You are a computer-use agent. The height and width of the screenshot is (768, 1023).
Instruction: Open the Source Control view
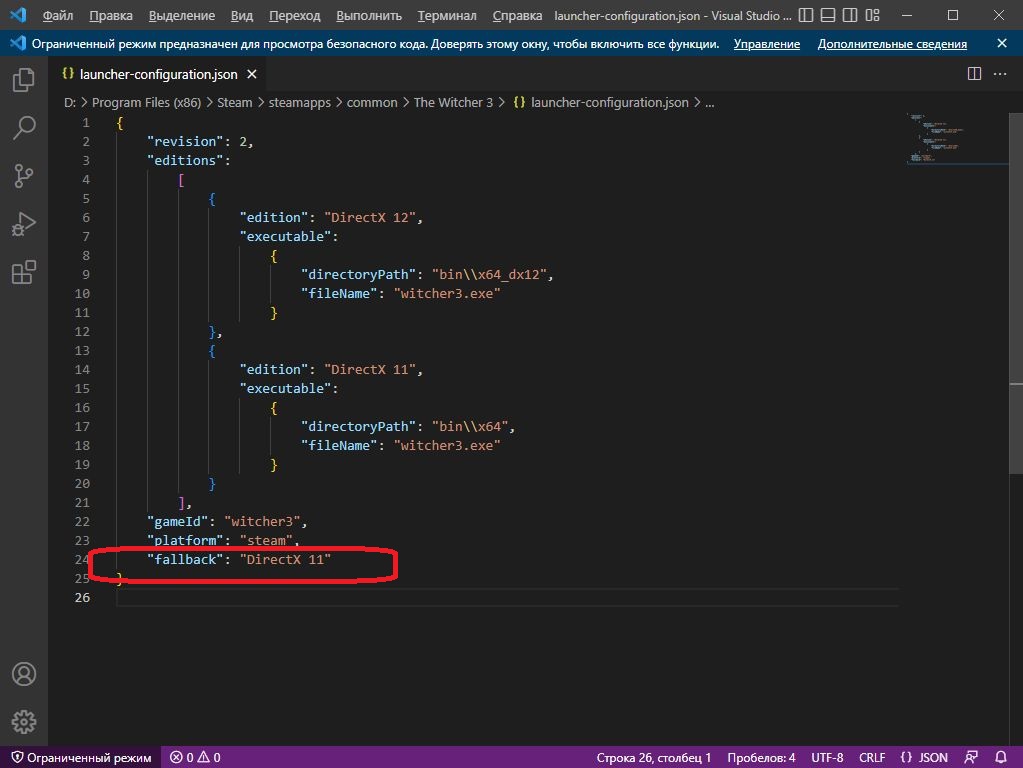(x=23, y=176)
